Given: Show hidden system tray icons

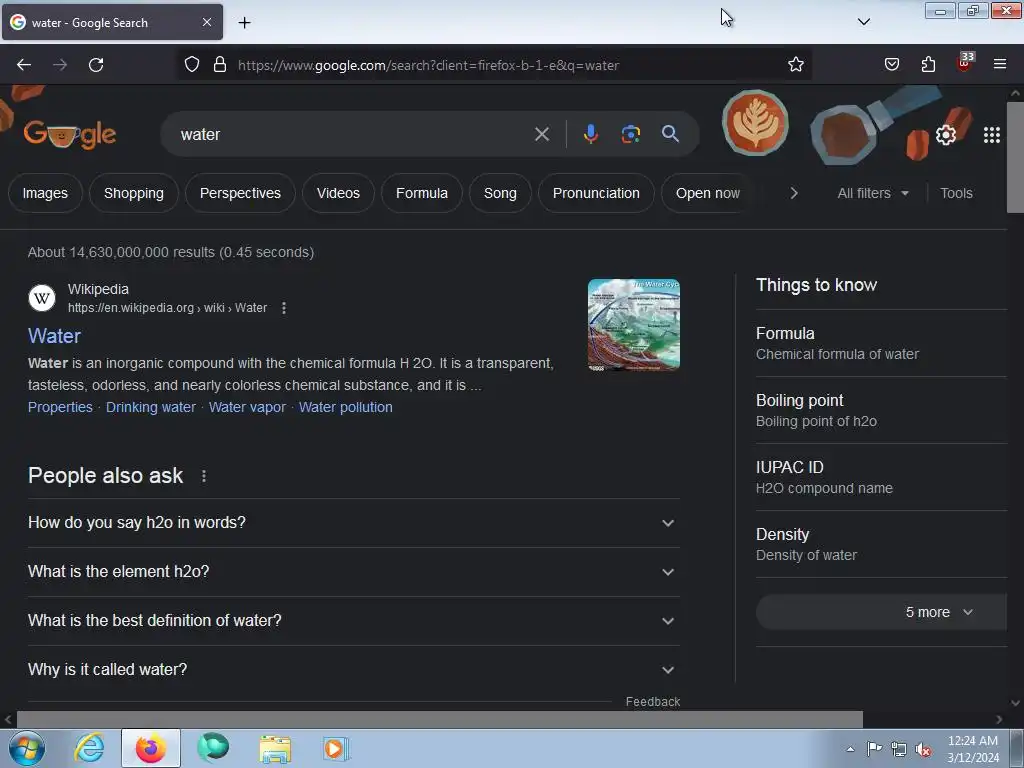Looking at the screenshot, I should pyautogui.click(x=850, y=749).
